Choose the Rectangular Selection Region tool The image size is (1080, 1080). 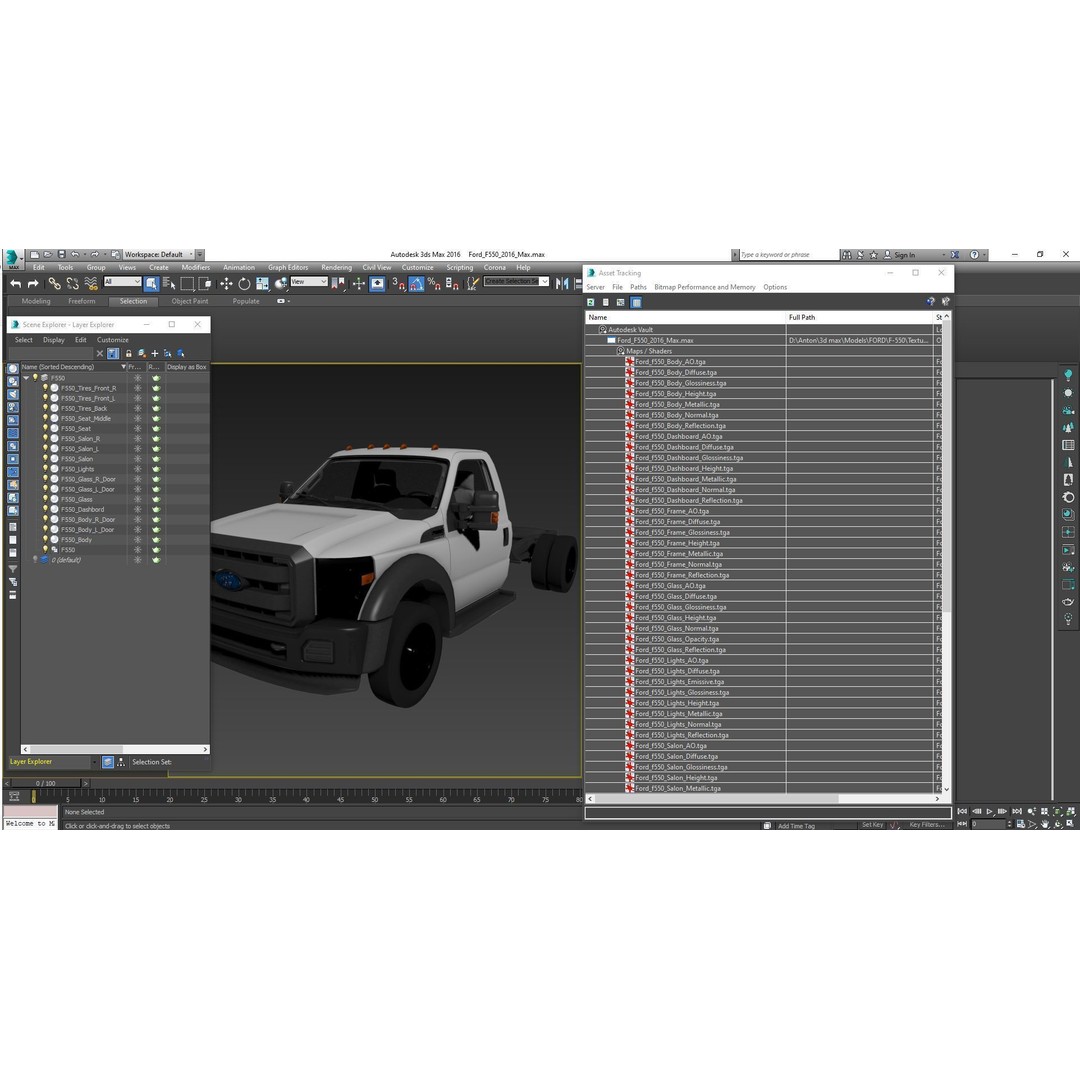(x=187, y=284)
